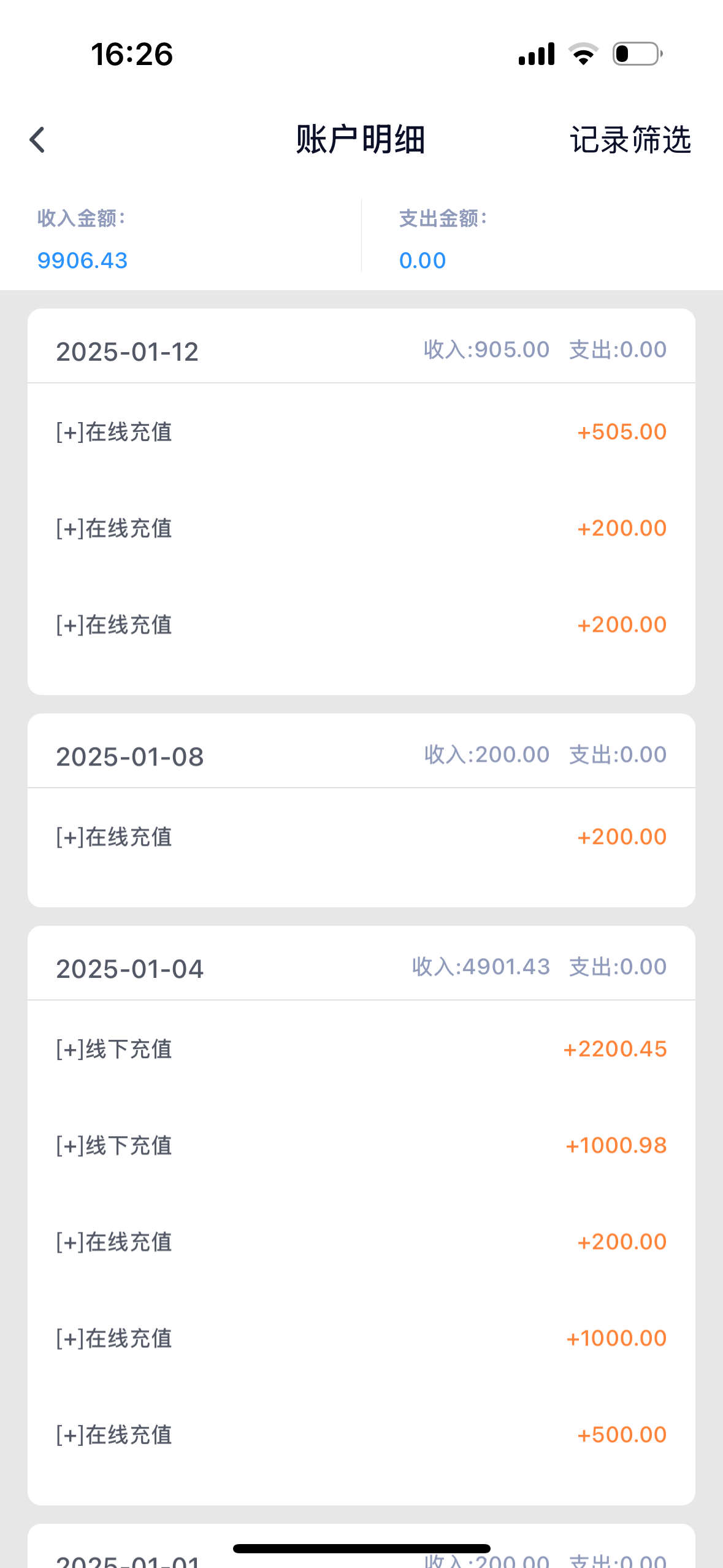Open the 2025-01-08 date header

pos(130,757)
